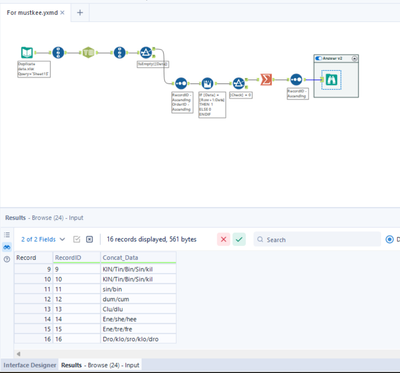
Task: Click the Results Search field
Action: (317, 239)
